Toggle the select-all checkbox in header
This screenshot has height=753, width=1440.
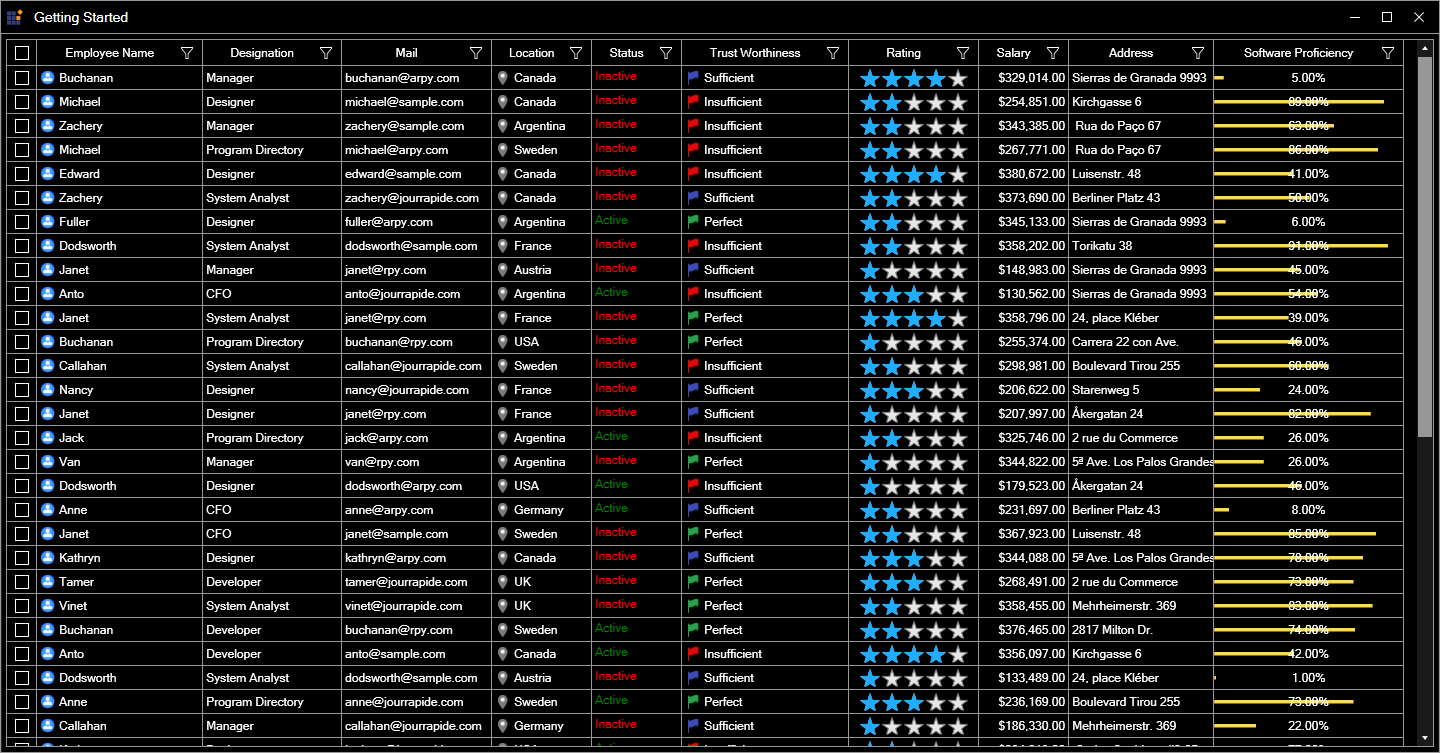pyautogui.click(x=22, y=53)
